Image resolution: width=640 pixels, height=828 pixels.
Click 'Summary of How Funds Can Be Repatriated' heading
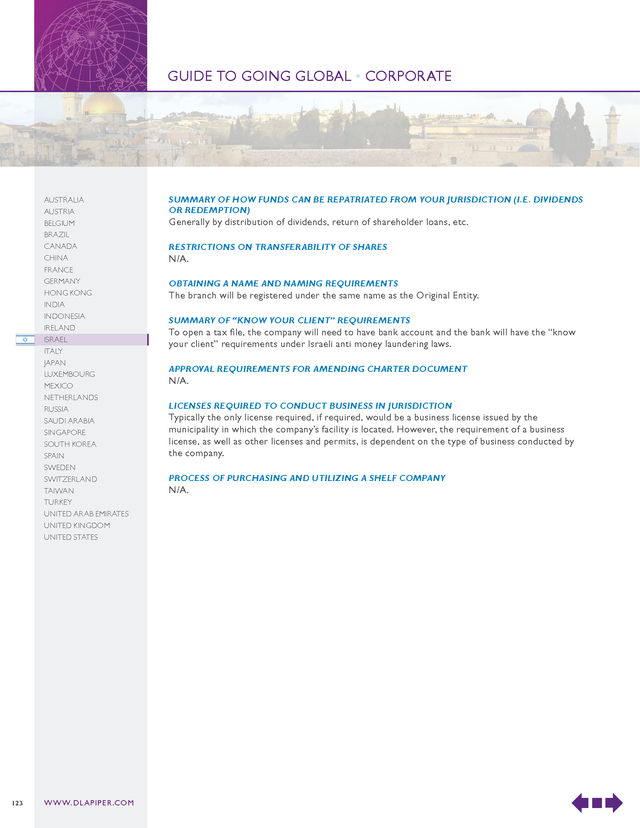(375, 204)
